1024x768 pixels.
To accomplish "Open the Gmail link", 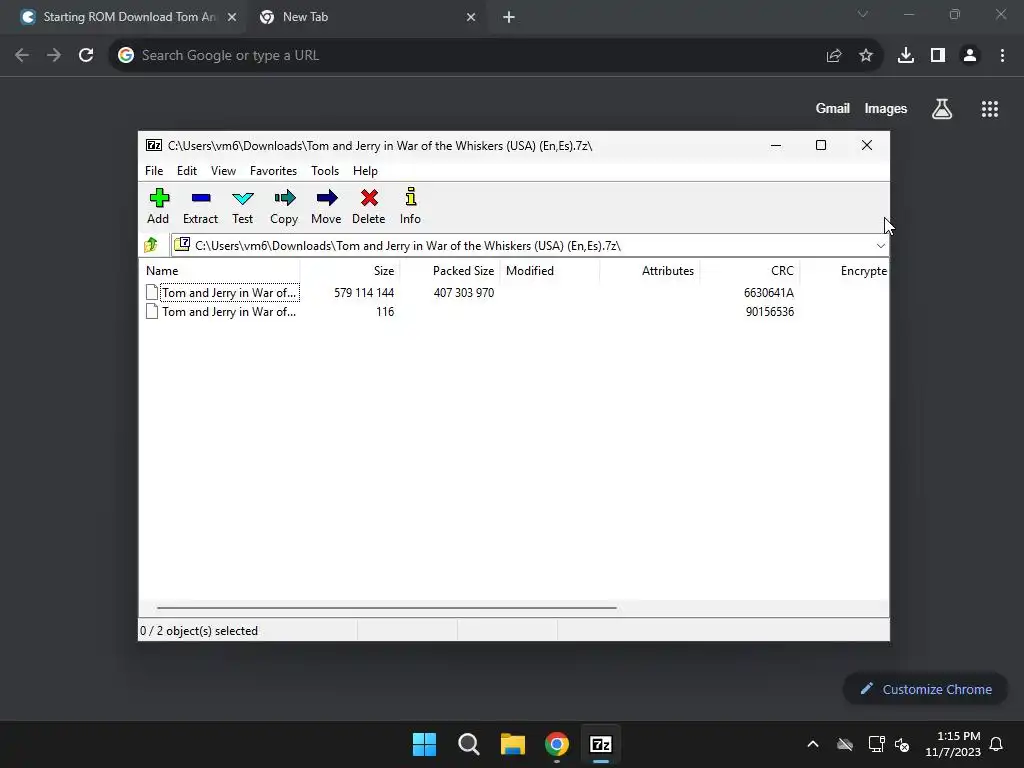I will pyautogui.click(x=833, y=108).
